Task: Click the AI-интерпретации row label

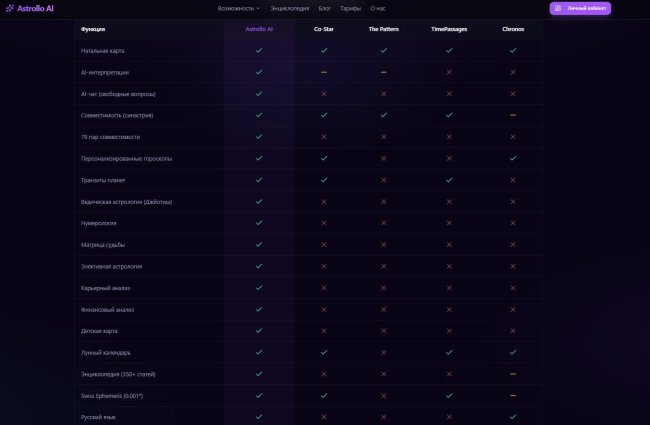Action: 105,72
